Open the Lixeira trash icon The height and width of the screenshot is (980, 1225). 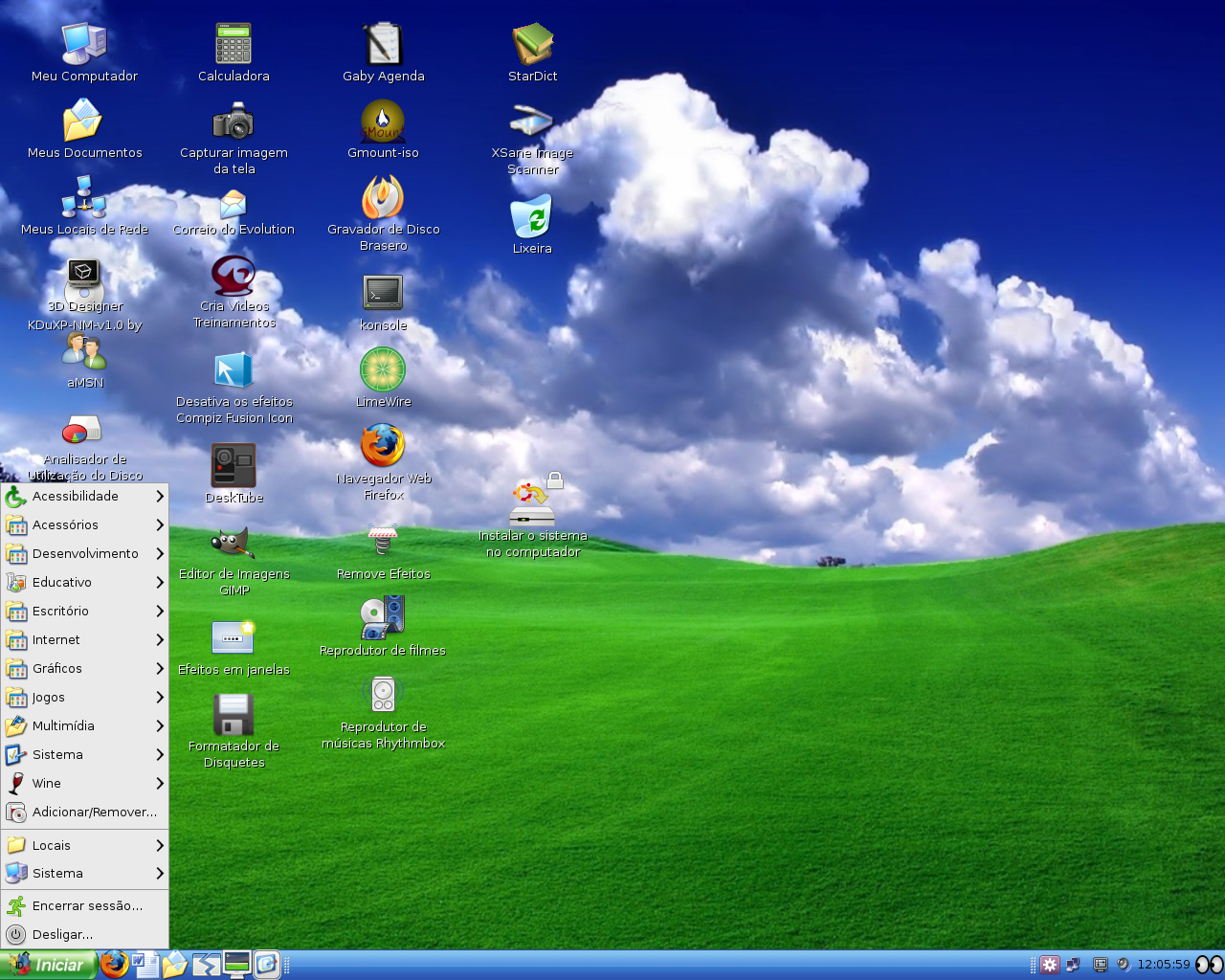[x=532, y=216]
